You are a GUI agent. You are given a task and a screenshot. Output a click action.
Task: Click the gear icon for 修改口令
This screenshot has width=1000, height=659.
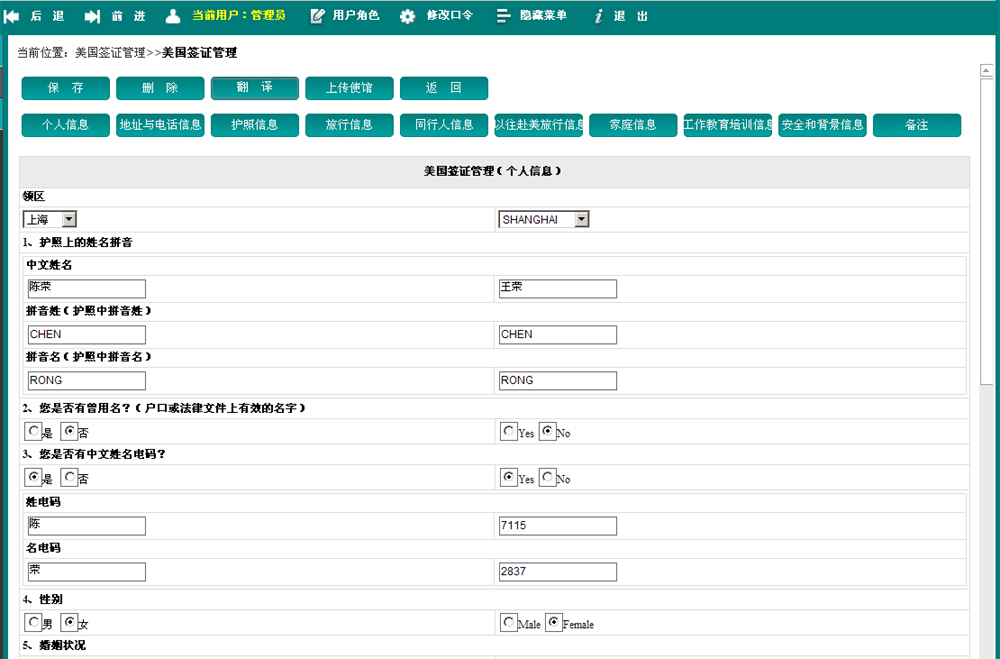pyautogui.click(x=408, y=16)
